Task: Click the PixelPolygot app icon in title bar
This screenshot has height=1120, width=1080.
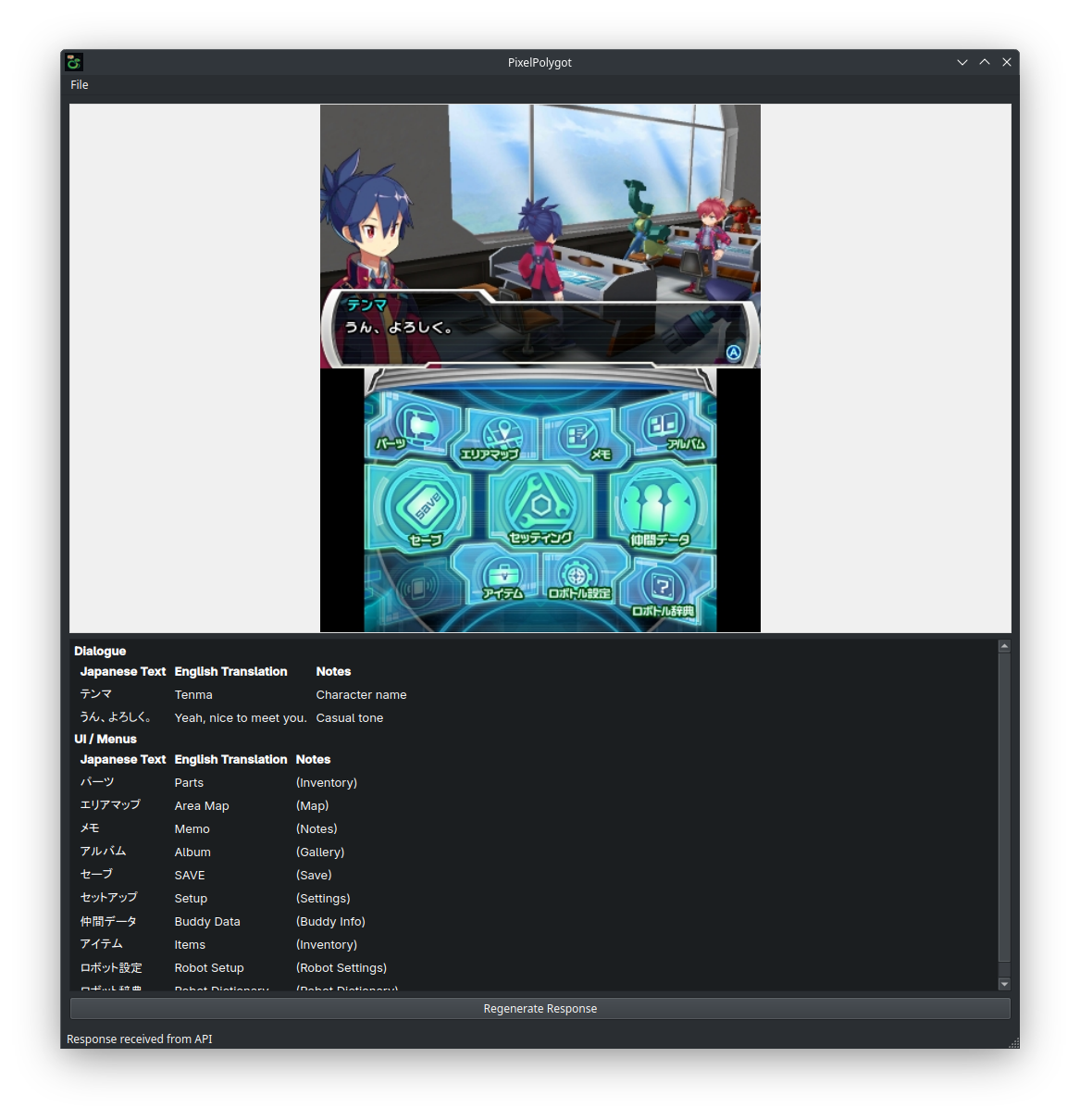Action: tap(74, 62)
